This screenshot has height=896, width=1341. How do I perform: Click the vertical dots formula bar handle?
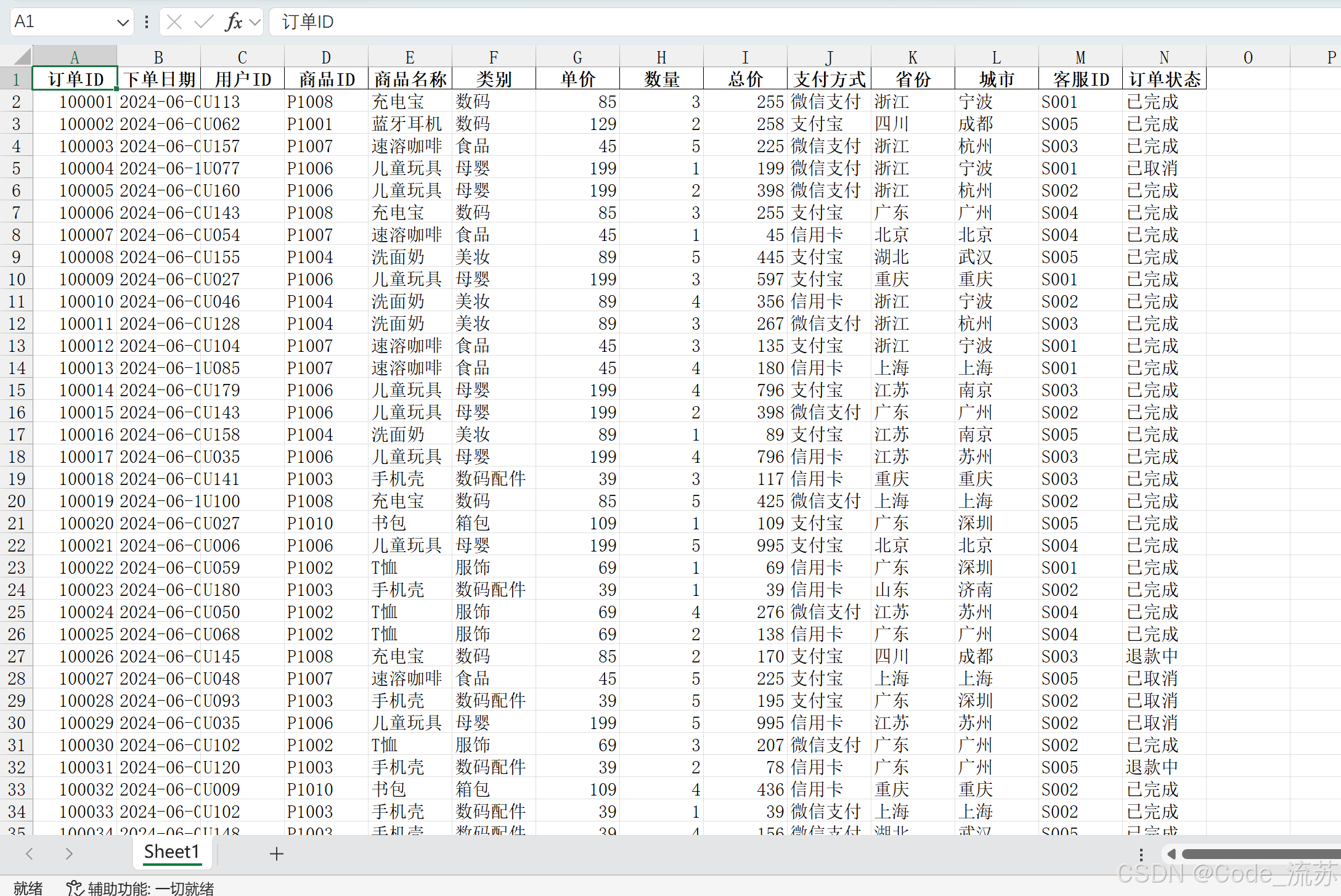coord(146,23)
